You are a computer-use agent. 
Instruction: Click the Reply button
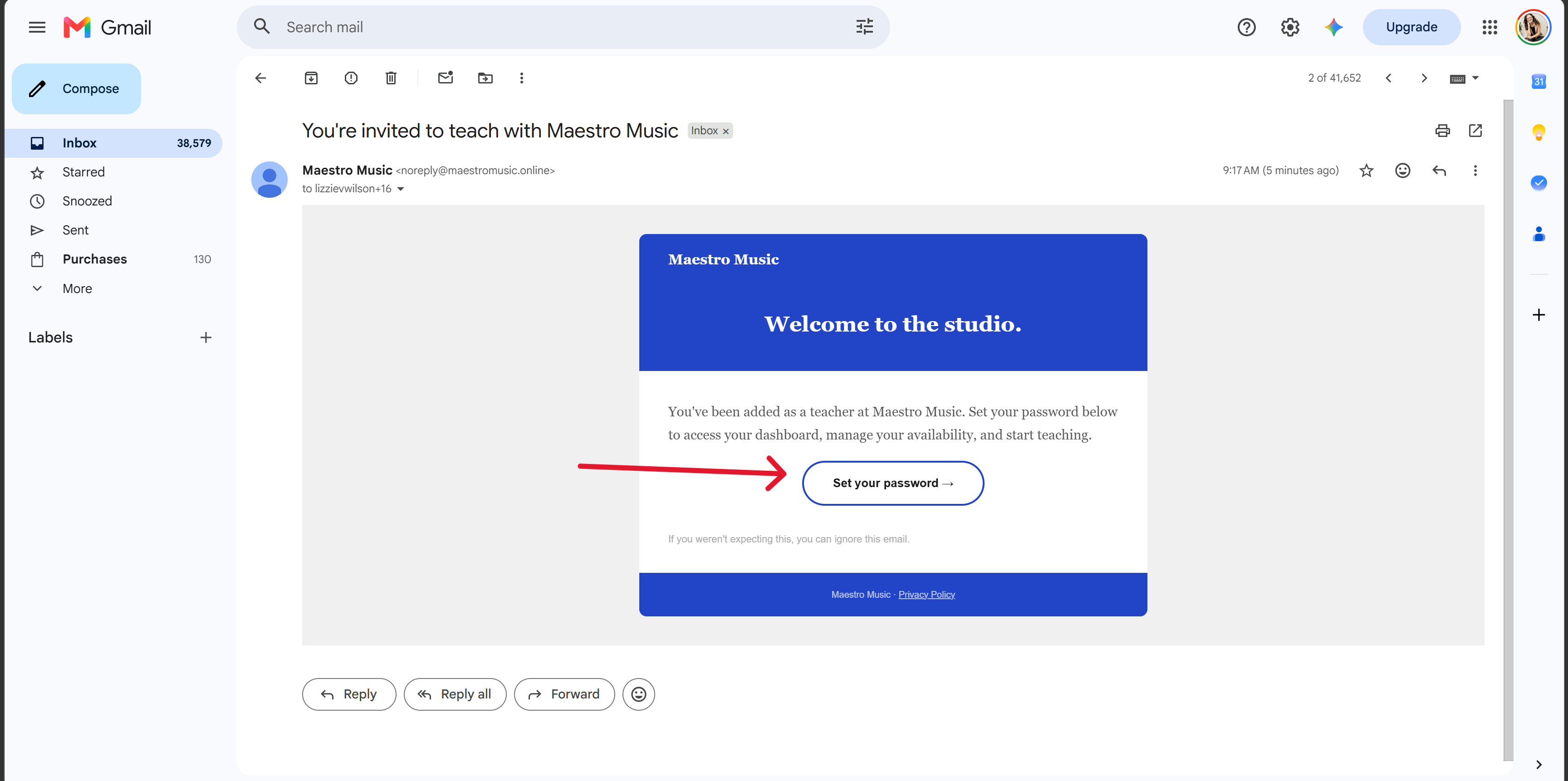(x=349, y=694)
